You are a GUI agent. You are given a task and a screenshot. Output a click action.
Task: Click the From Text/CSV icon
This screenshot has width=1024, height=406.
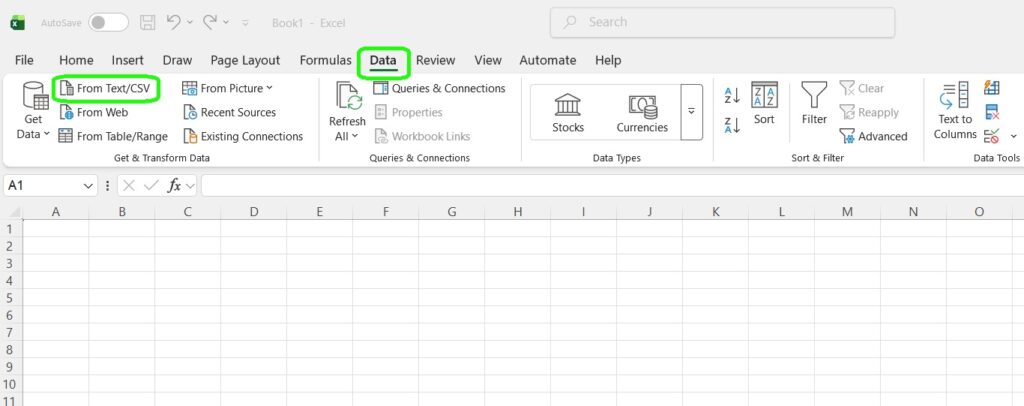pyautogui.click(x=67, y=88)
